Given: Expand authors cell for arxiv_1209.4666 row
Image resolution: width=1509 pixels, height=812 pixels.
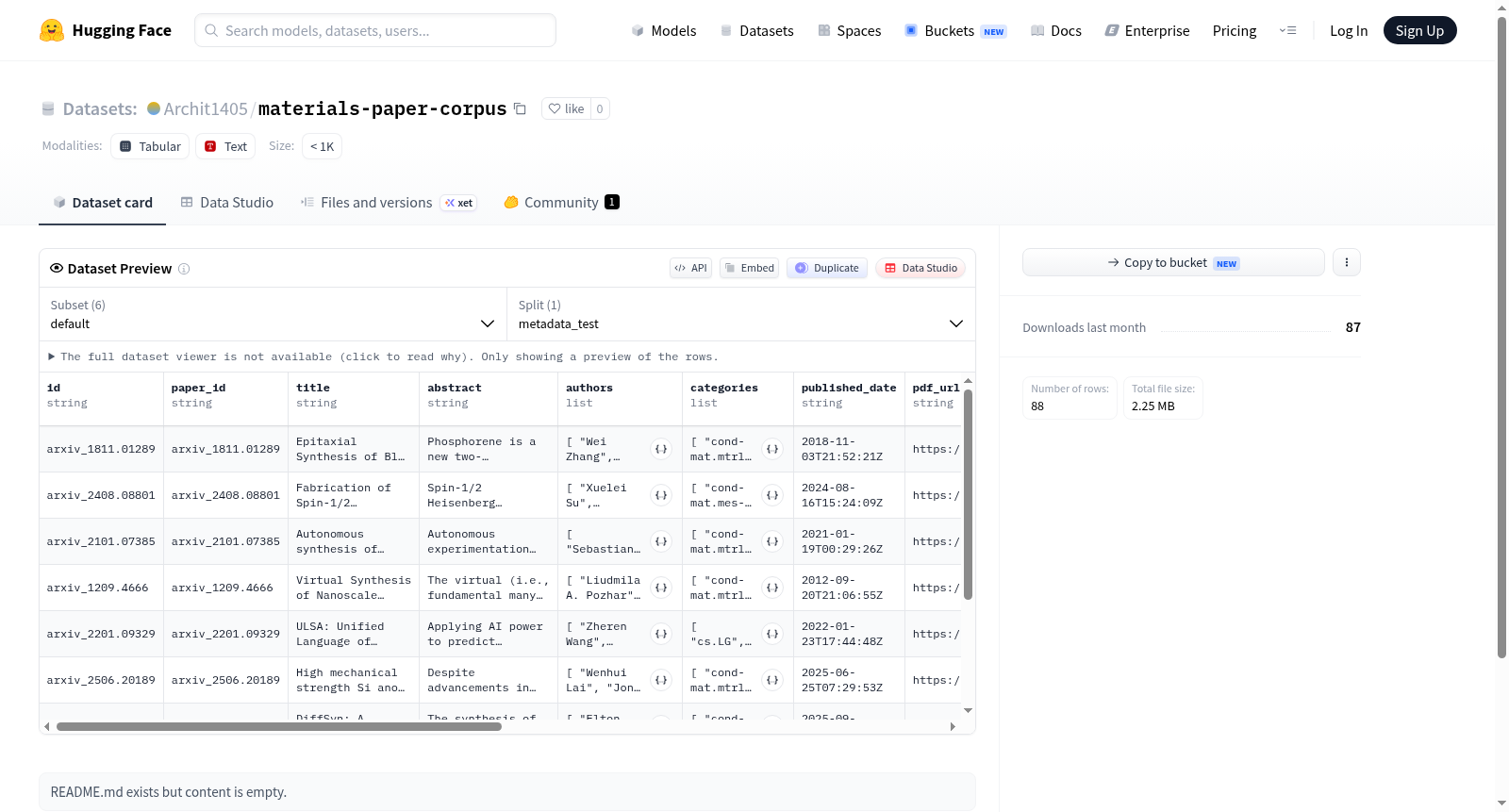Looking at the screenshot, I should pyautogui.click(x=661, y=588).
